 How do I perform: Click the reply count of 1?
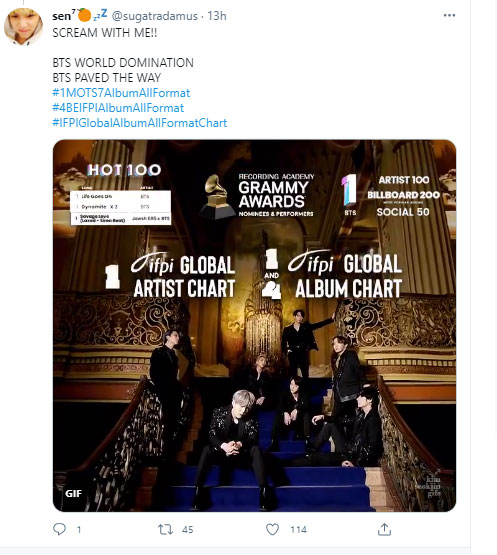(x=79, y=530)
